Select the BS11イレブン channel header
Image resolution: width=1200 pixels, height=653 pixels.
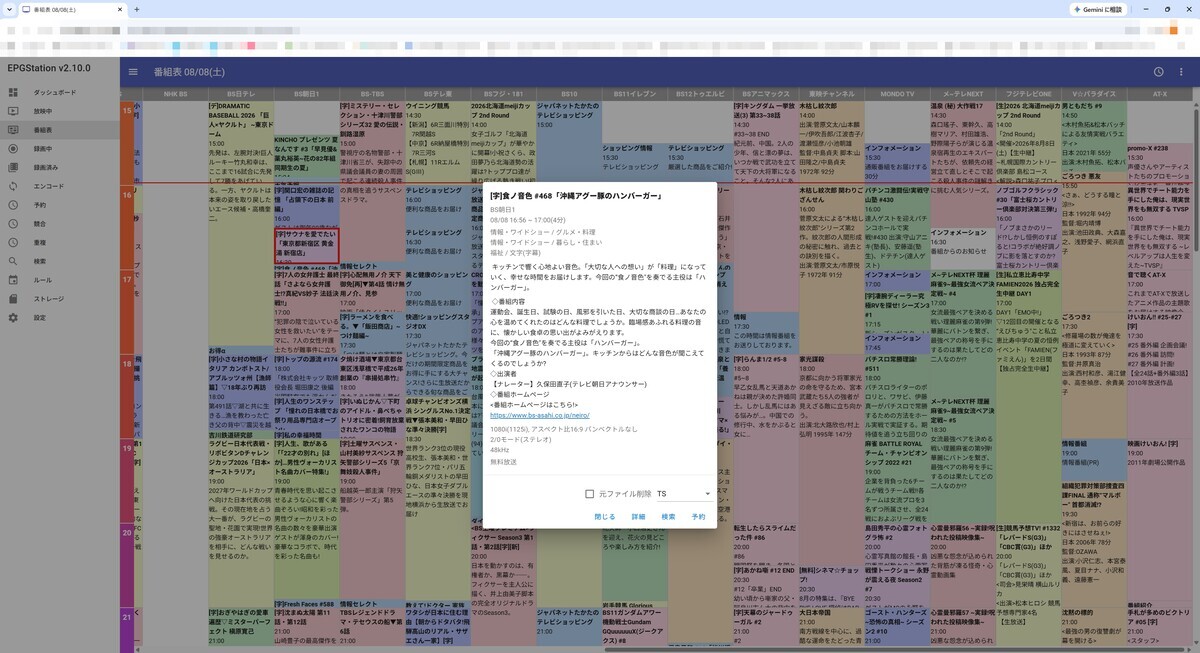[634, 94]
